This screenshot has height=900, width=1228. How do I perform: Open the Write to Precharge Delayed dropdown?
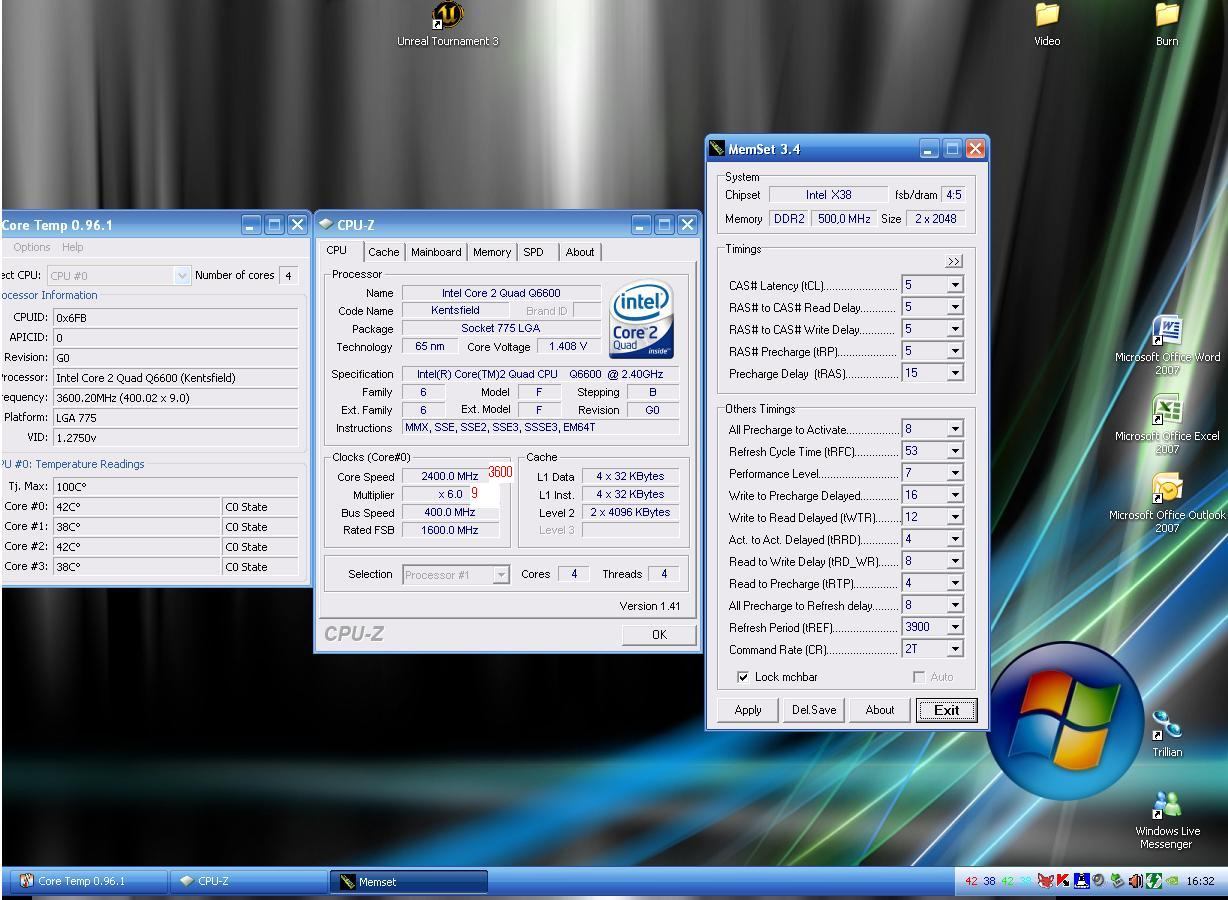click(x=954, y=495)
